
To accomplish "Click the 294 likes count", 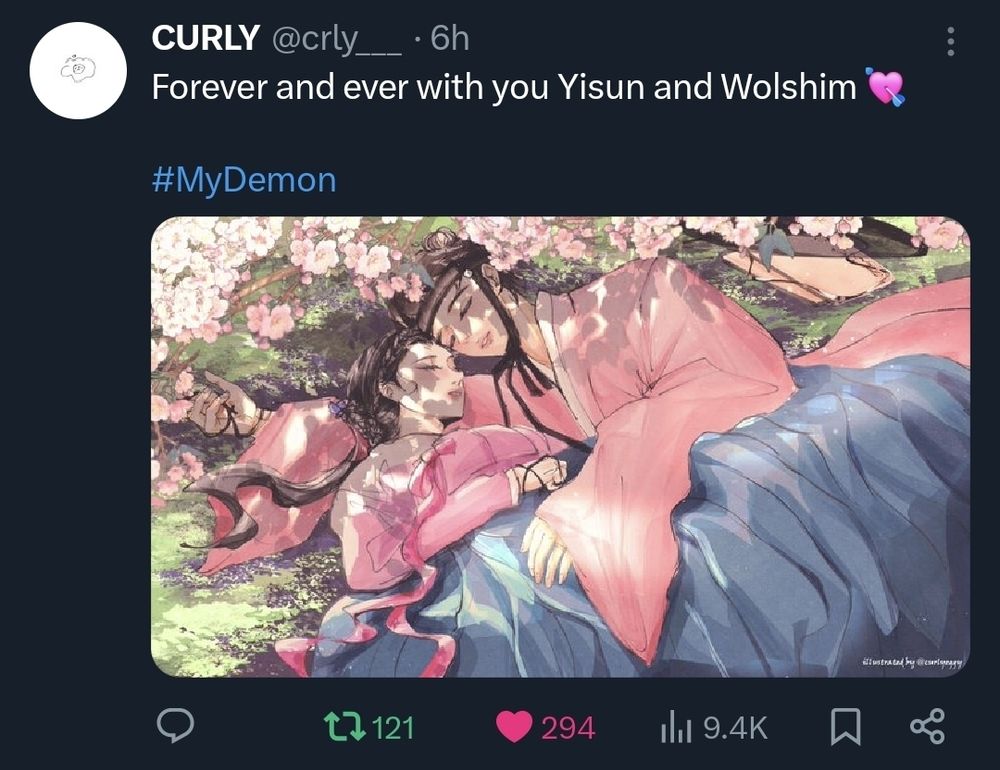I will (568, 728).
